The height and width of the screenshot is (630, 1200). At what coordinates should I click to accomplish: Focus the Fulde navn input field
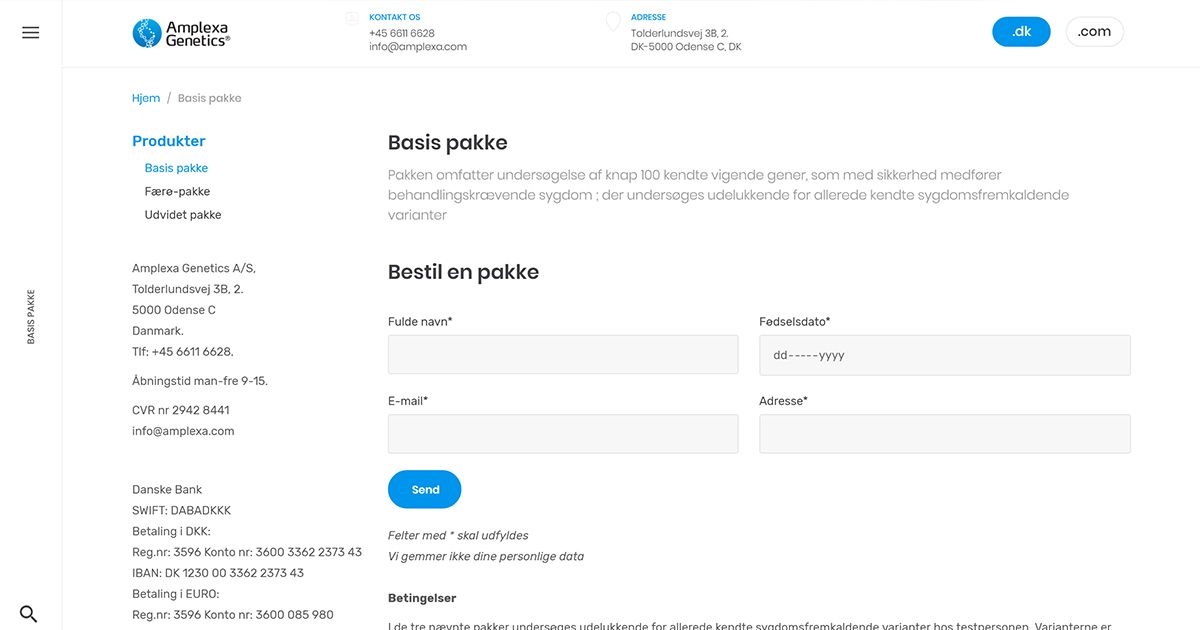point(563,355)
